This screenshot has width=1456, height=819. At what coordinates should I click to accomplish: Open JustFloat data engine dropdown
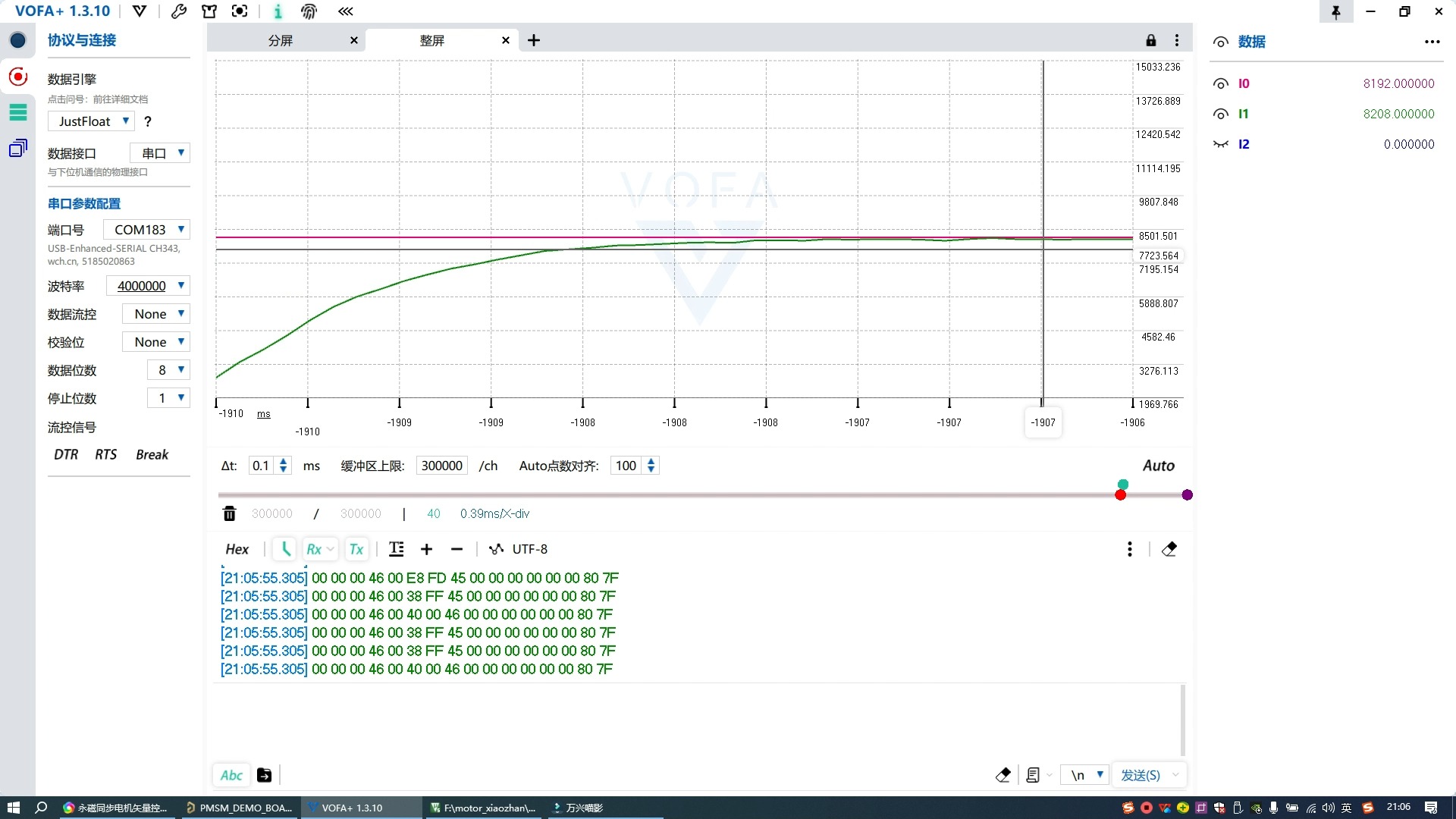point(92,121)
